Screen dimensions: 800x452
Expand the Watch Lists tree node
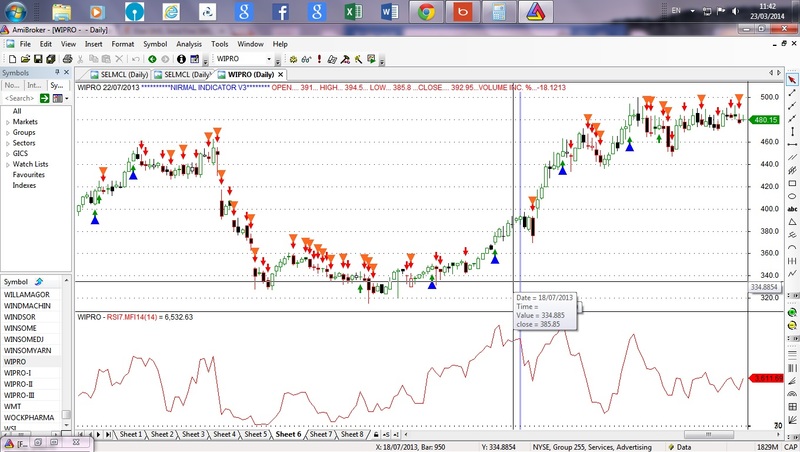click(8, 165)
